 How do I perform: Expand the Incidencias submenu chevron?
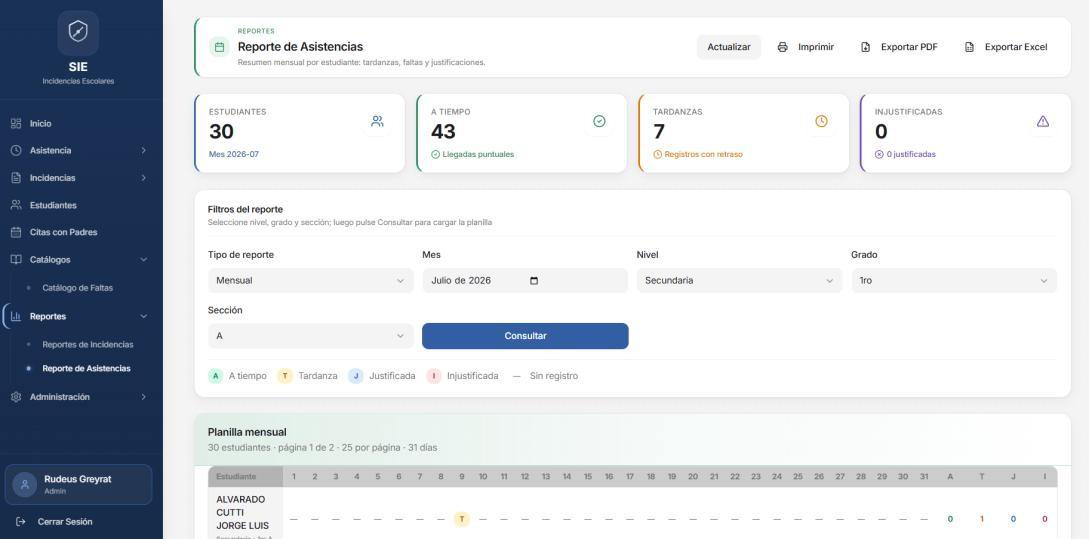(144, 178)
